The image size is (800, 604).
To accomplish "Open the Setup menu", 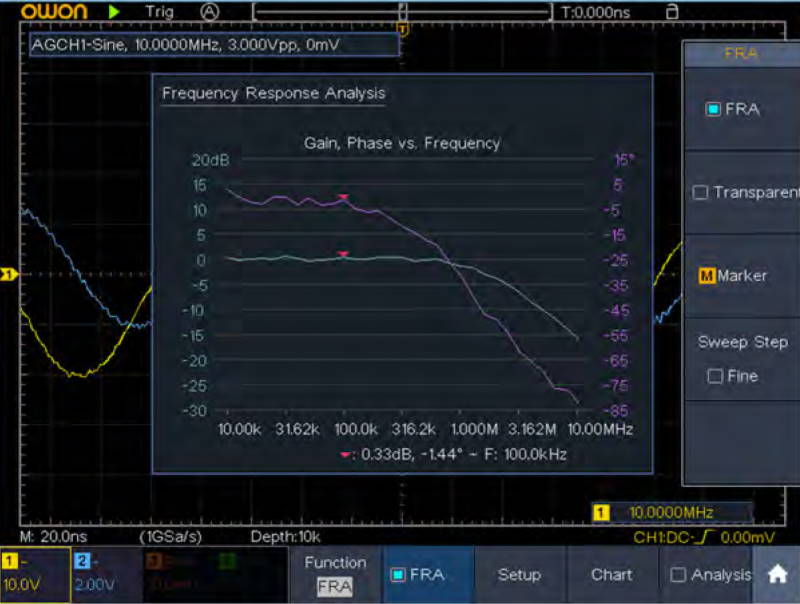I will pyautogui.click(x=519, y=575).
